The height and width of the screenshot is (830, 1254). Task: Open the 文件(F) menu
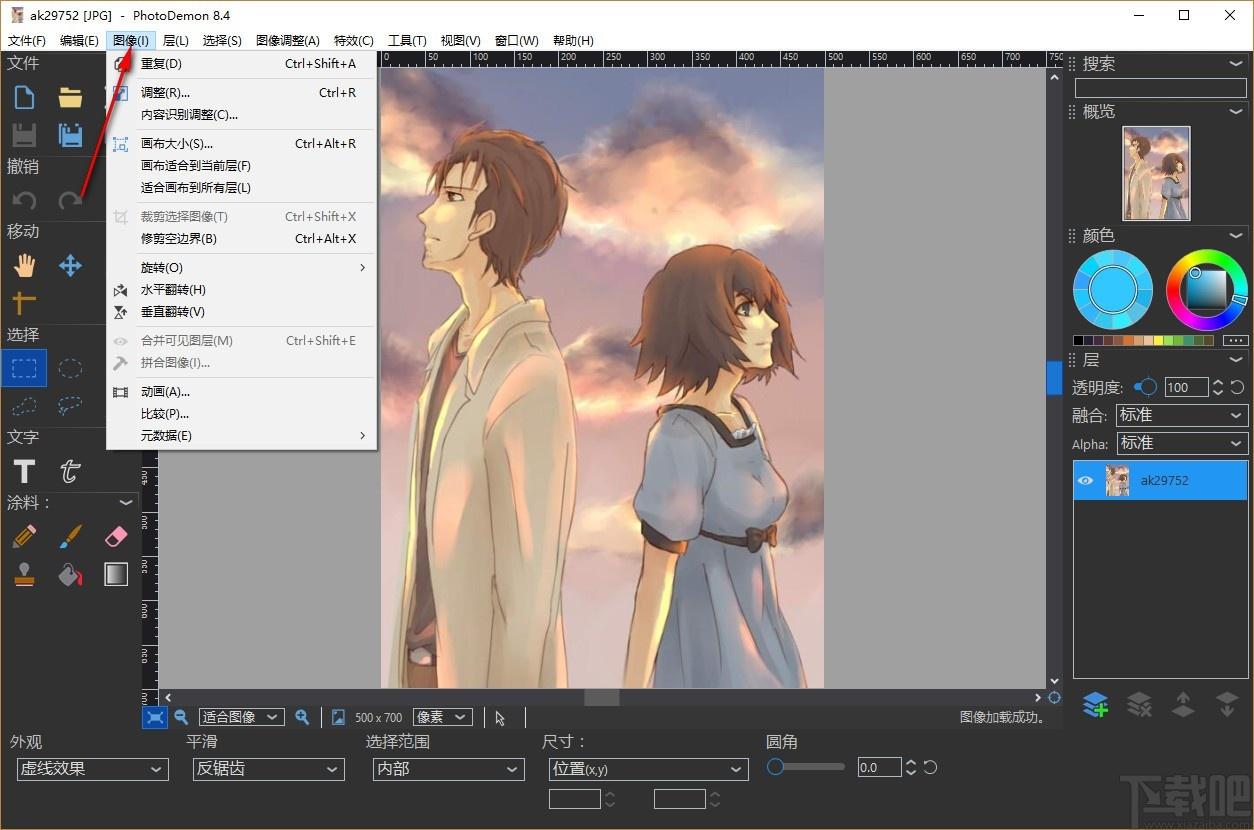pyautogui.click(x=27, y=40)
